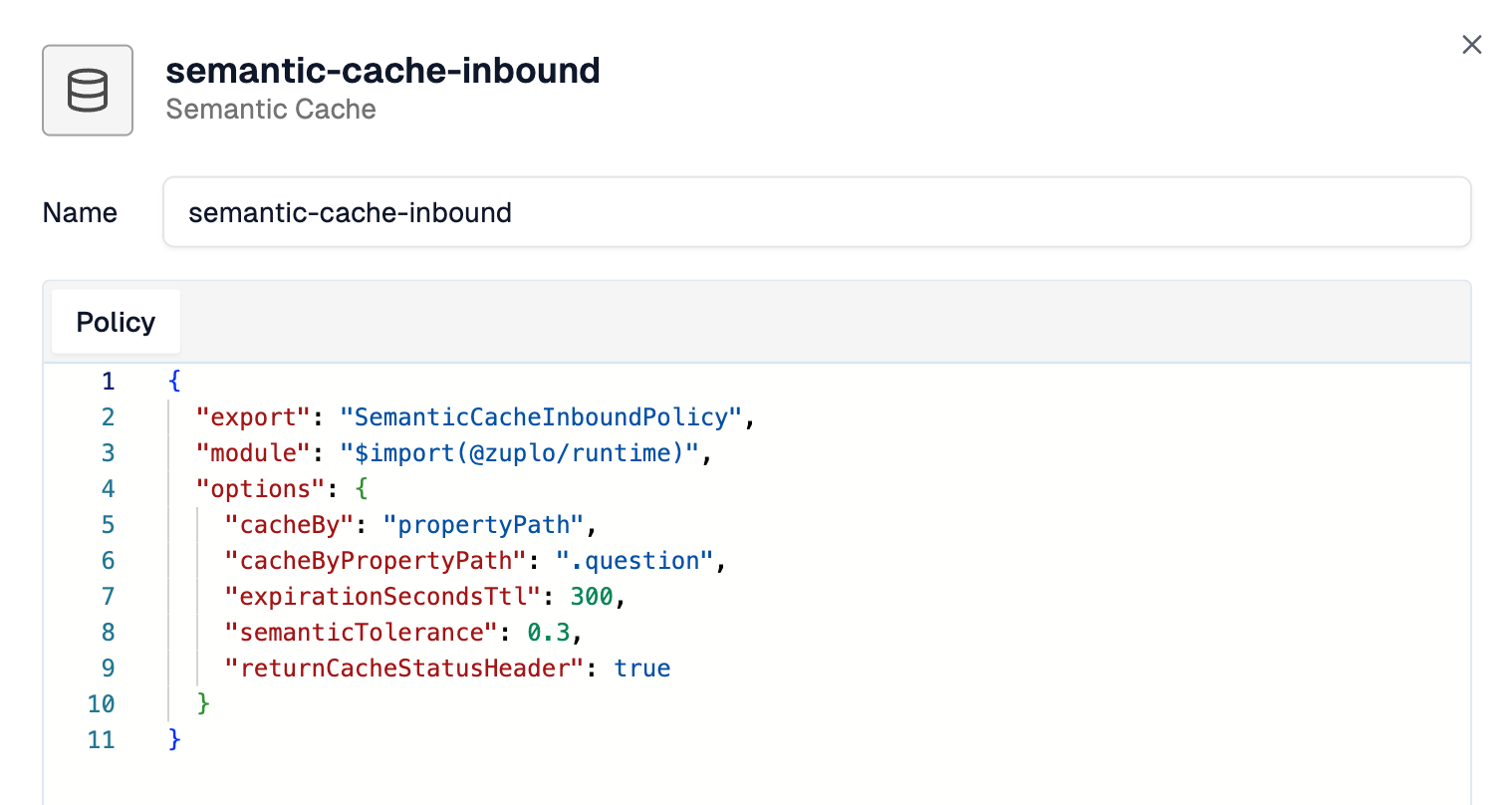Image resolution: width=1512 pixels, height=805 pixels.
Task: Click the closing brace on line 10
Action: (204, 703)
